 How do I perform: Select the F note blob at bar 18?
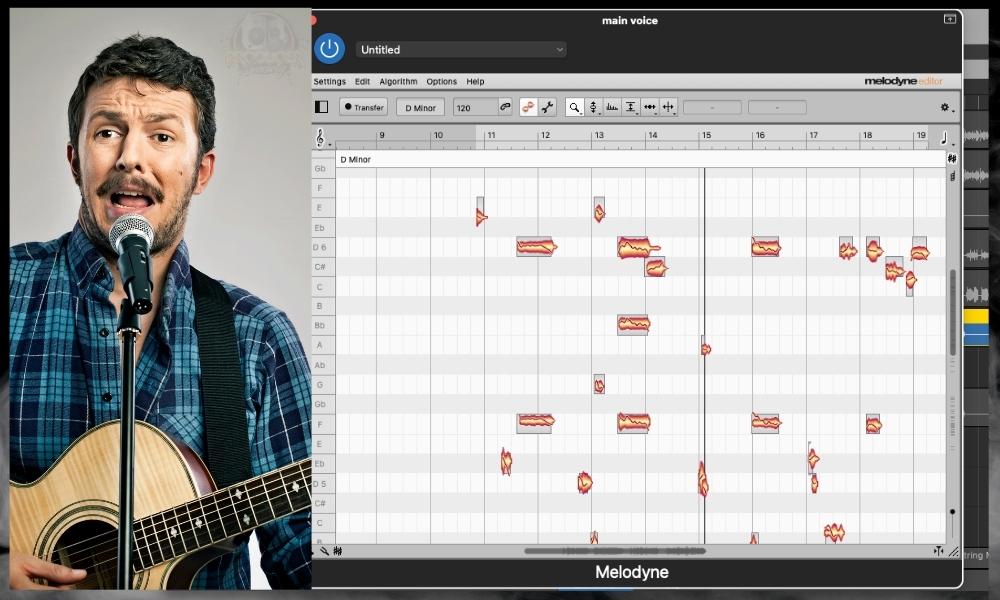[x=873, y=423]
